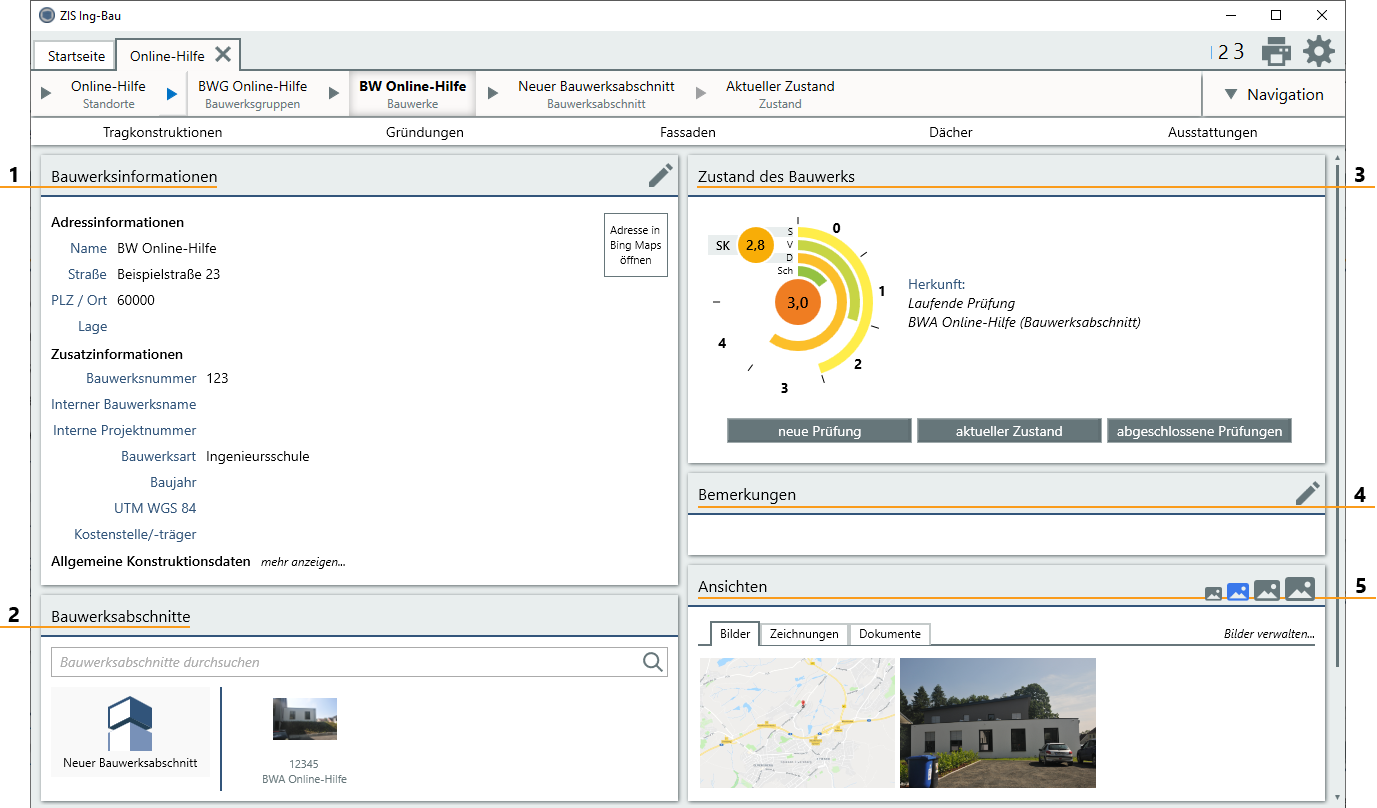Click the magnifier icon in Bauwerksabschnitte search

click(x=653, y=661)
